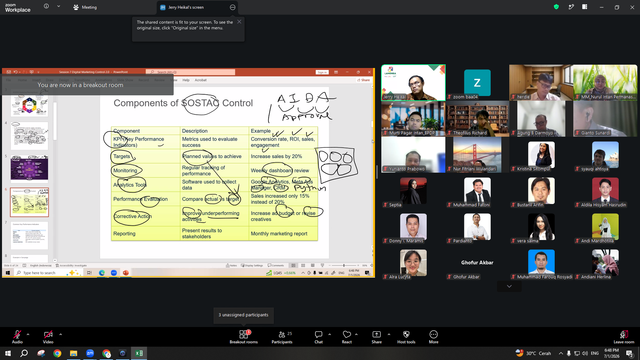
Task: Open the Breakout rooms panel
Action: [x=244, y=337]
